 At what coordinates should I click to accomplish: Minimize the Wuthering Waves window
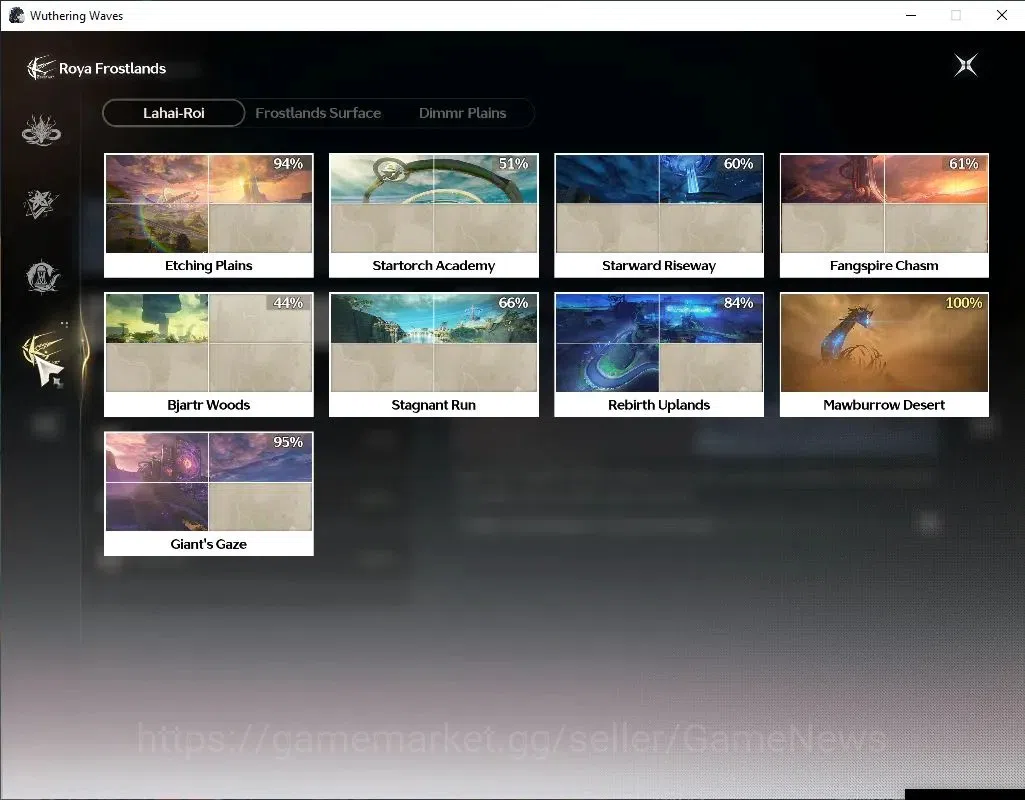(911, 15)
